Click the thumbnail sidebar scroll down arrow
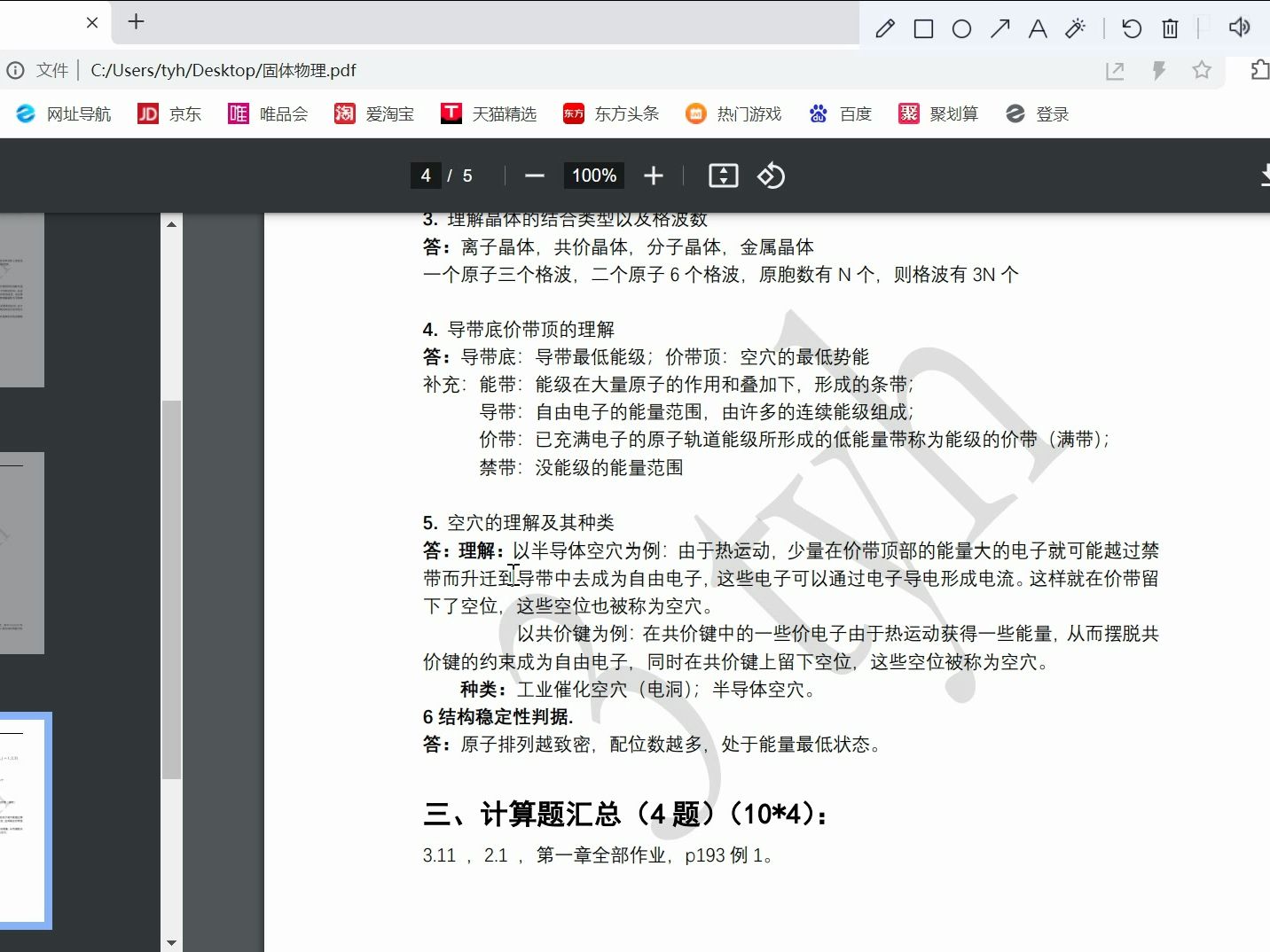This screenshot has width=1270, height=952. (171, 943)
